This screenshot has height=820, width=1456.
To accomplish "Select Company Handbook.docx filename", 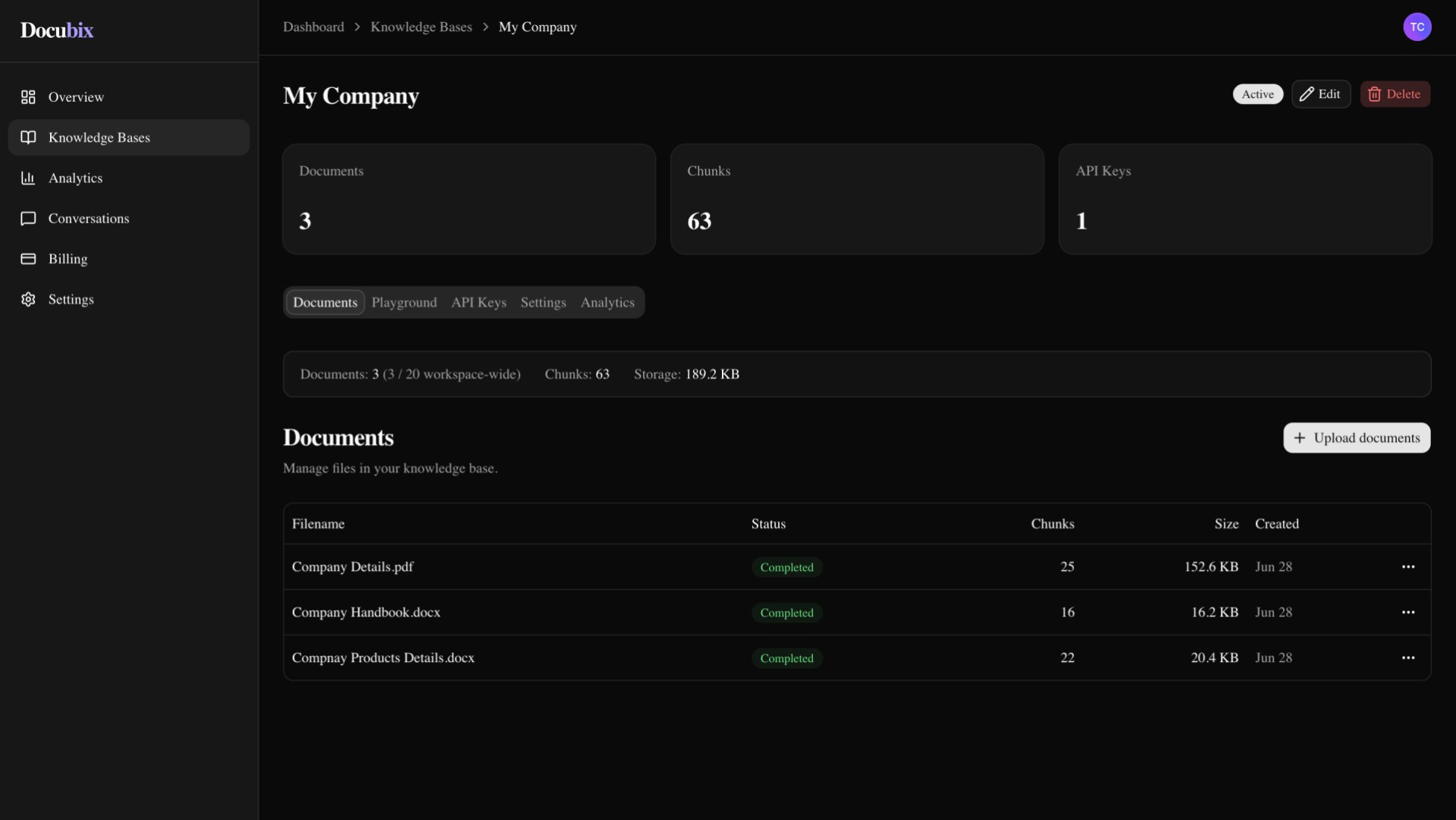I will click(366, 613).
